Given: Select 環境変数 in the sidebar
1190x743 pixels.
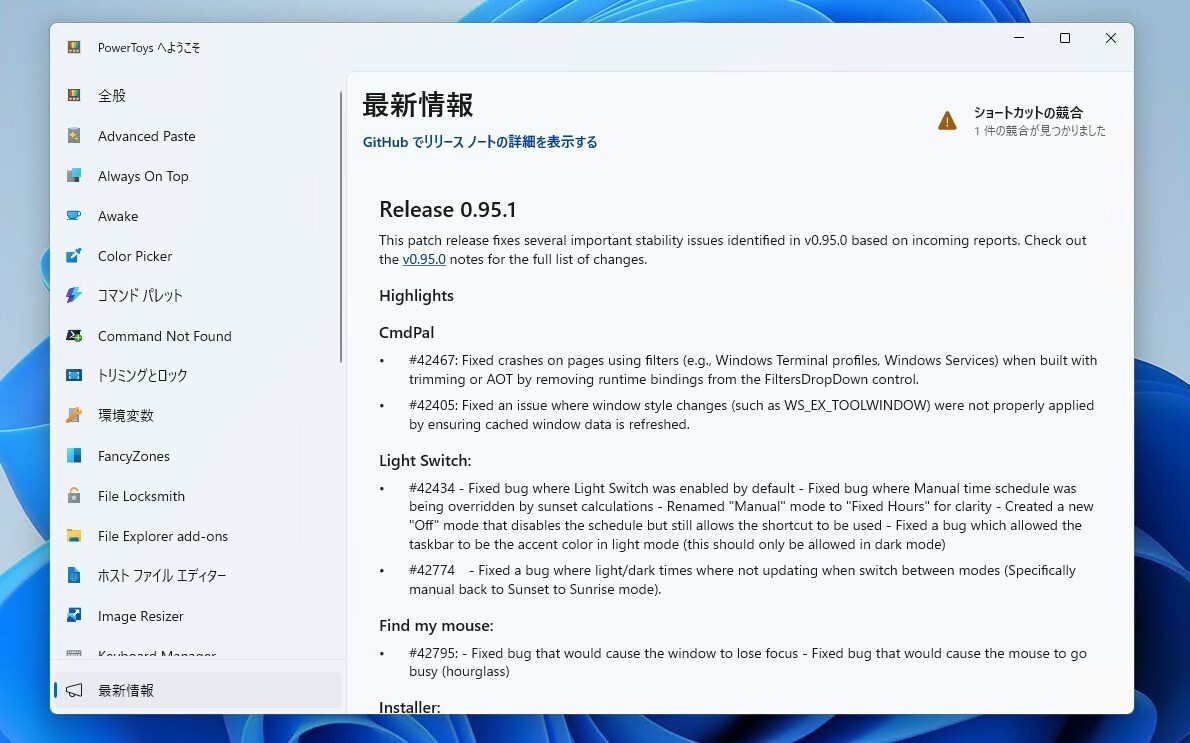Looking at the screenshot, I should click(x=197, y=416).
